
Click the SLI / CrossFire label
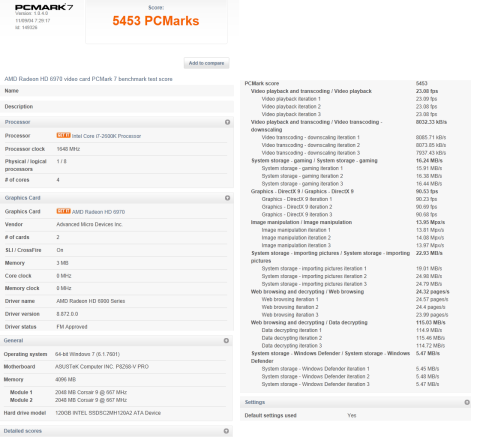tap(23, 250)
